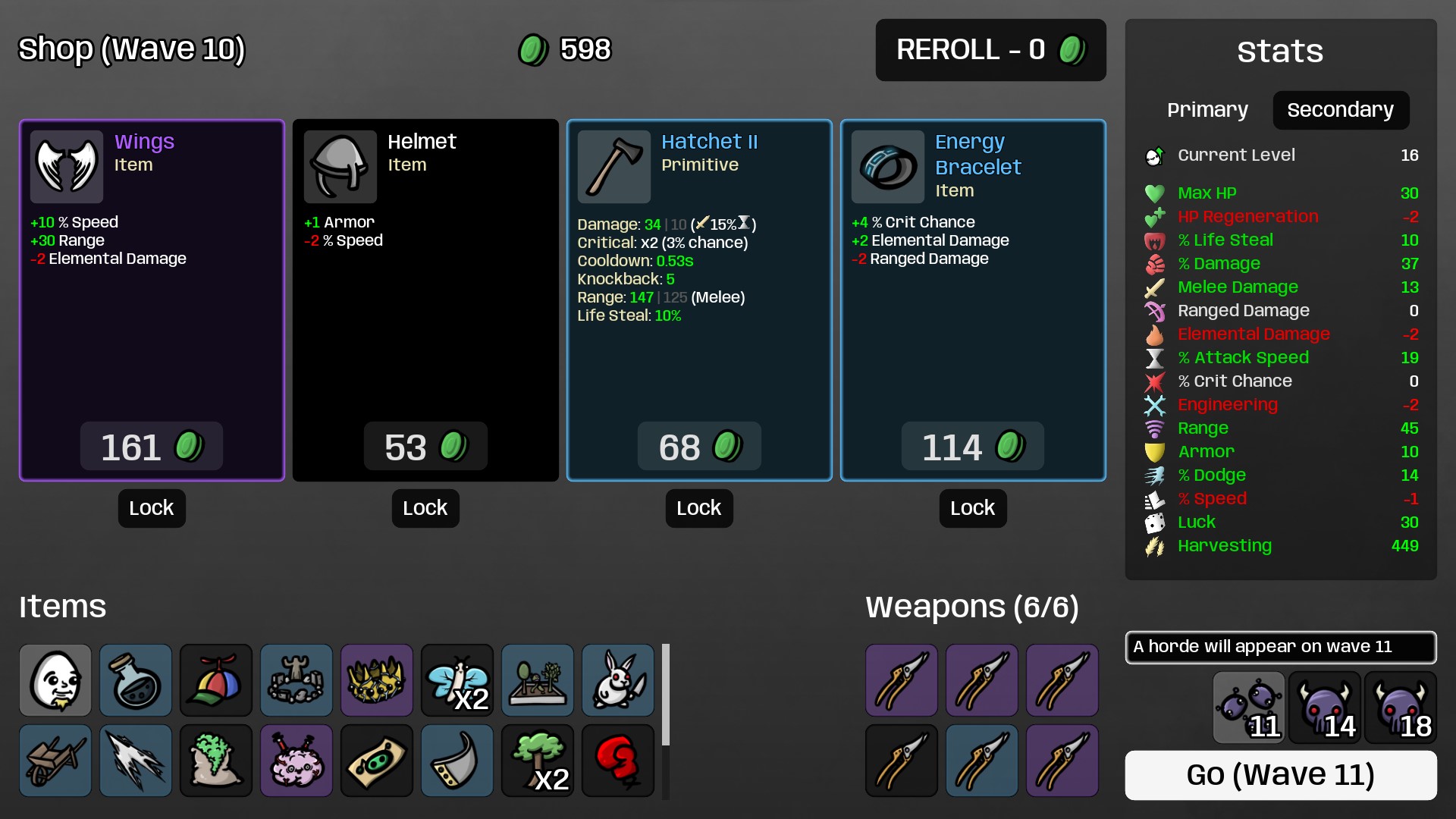Viewport: 1456px width, 819px height.
Task: Select the tree item with x2 stack
Action: (538, 761)
